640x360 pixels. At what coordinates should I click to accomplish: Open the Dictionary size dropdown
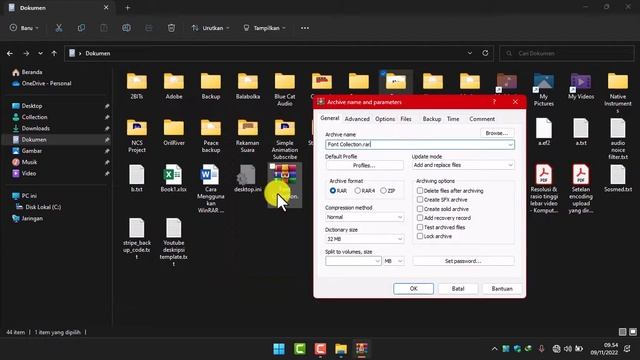364,239
